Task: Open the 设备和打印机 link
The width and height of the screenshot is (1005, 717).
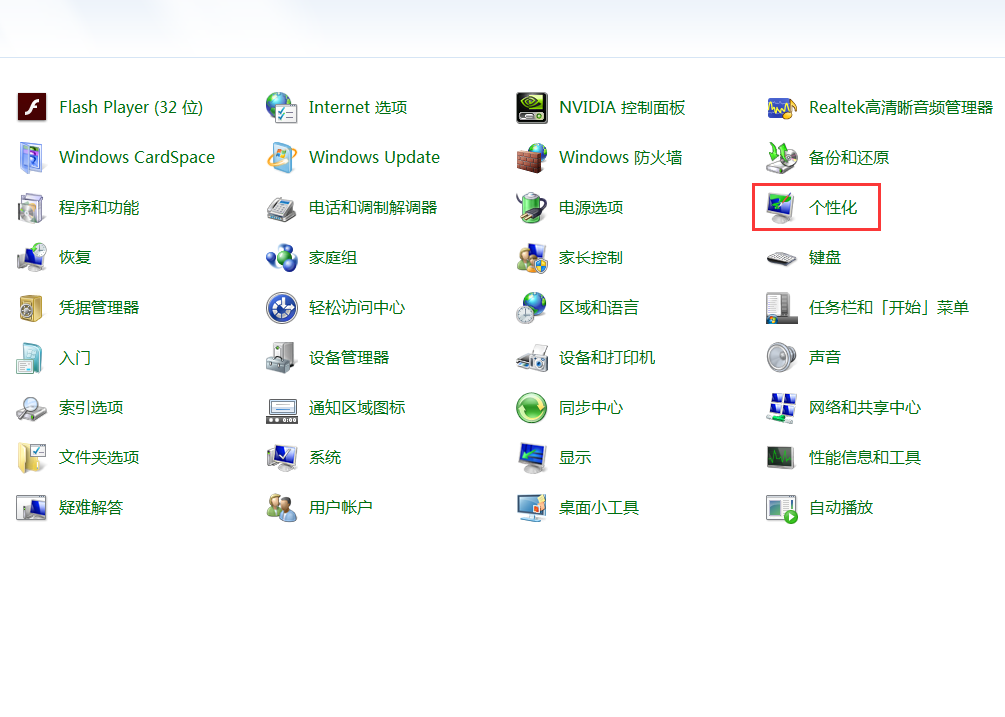Action: point(607,358)
